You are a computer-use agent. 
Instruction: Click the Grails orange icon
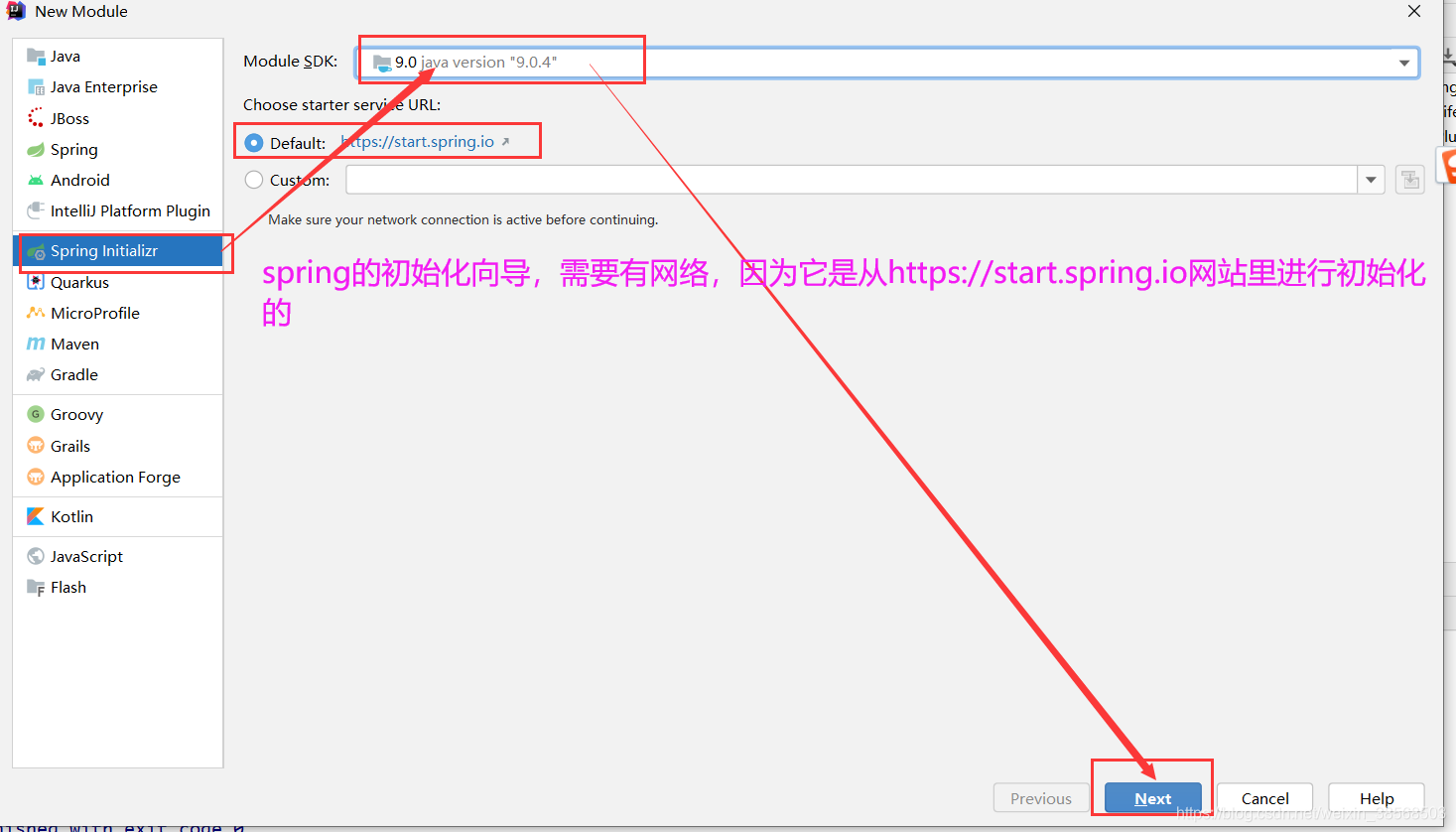click(x=36, y=446)
